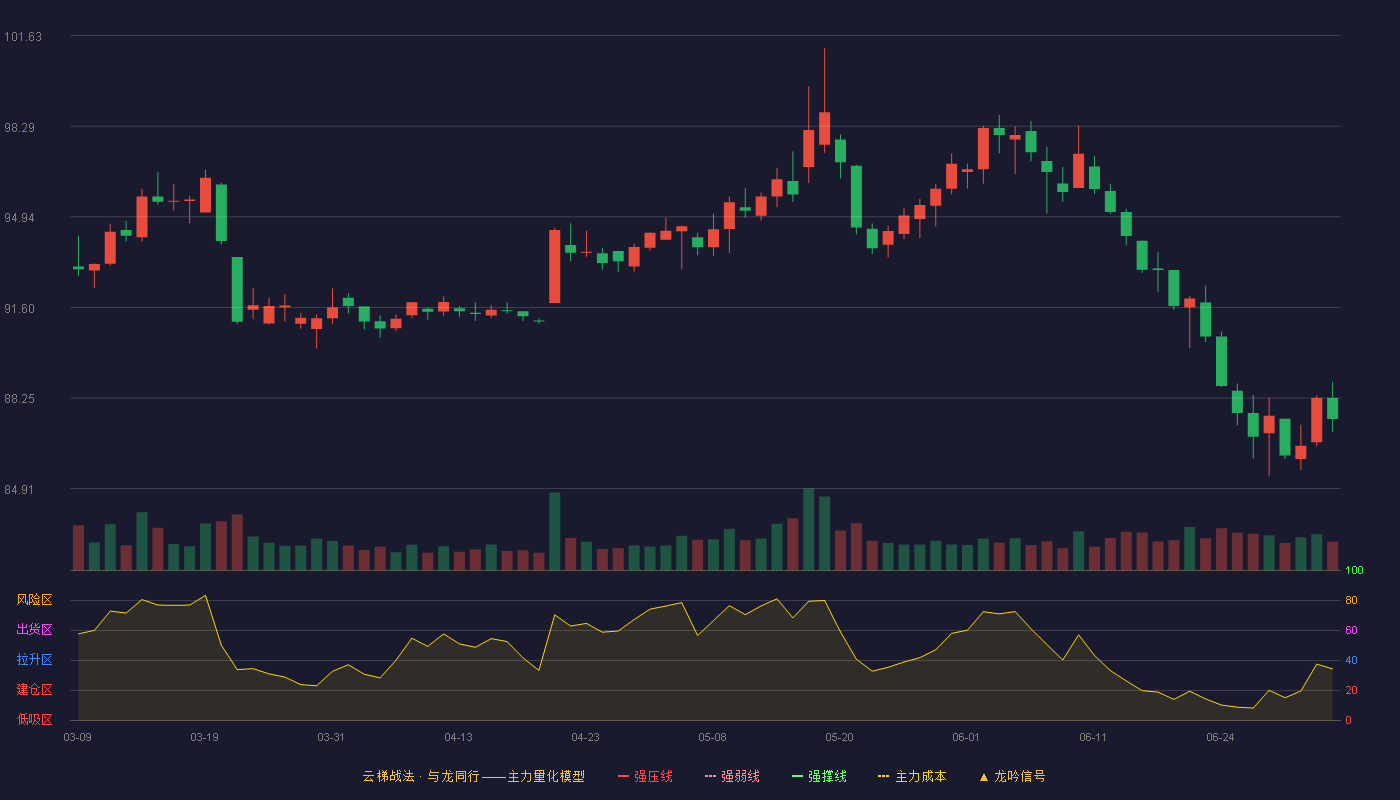1400x800 pixels.
Task: Click the 04-13 date label
Action: coord(458,737)
